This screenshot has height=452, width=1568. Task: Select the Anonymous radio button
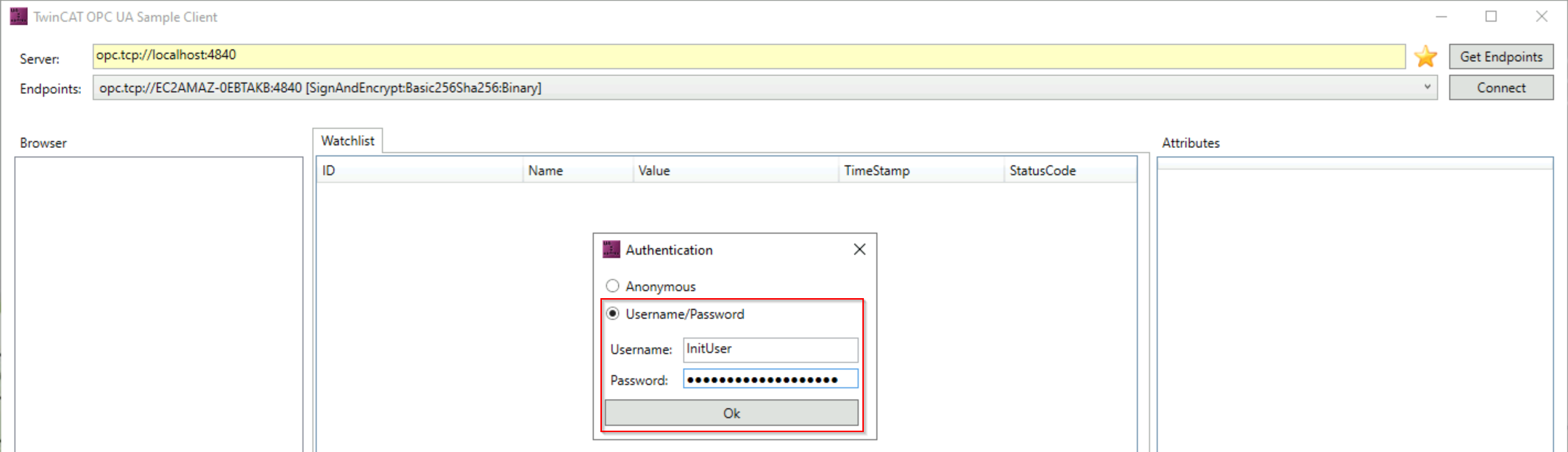click(x=612, y=286)
